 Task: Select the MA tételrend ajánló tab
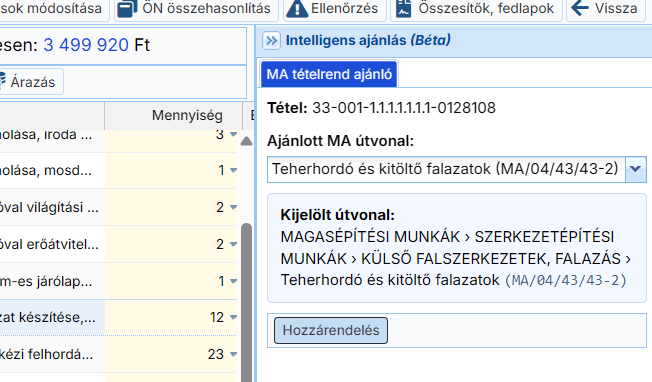tap(329, 74)
